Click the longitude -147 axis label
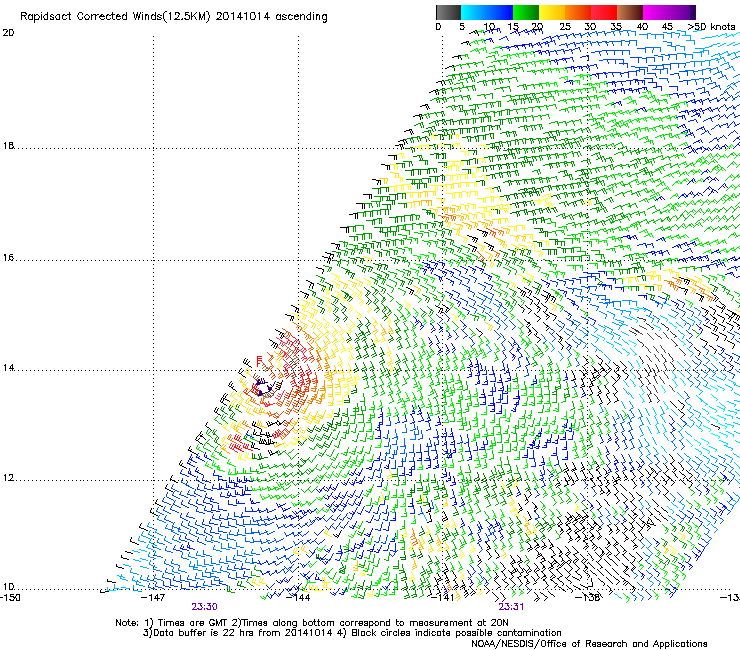Image resolution: width=740 pixels, height=650 pixels. (x=153, y=598)
